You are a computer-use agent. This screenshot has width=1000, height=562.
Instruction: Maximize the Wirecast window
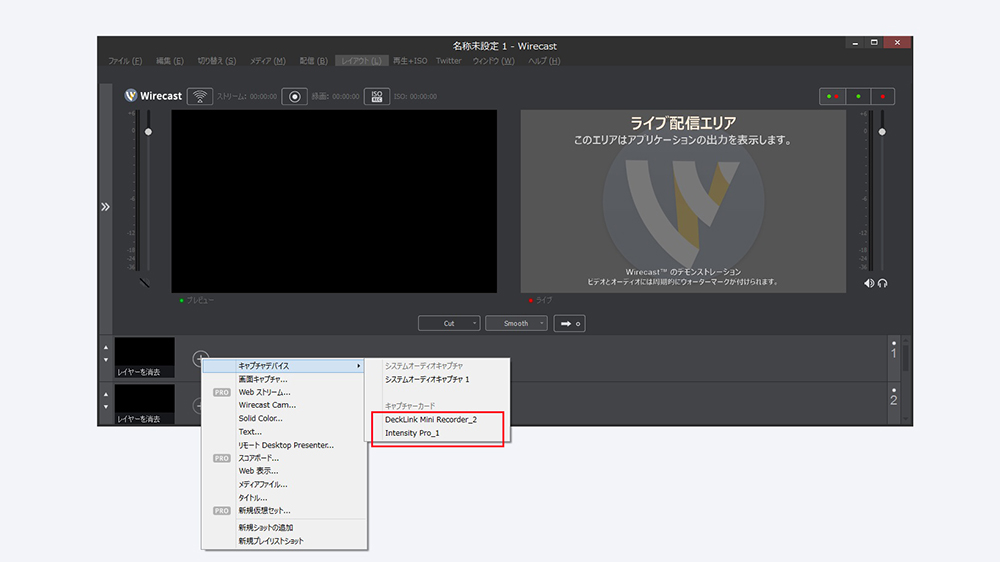(x=874, y=43)
